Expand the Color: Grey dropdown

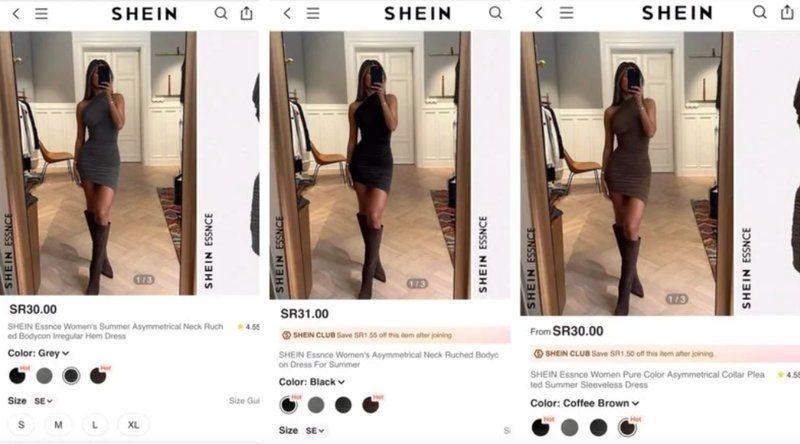coord(38,353)
